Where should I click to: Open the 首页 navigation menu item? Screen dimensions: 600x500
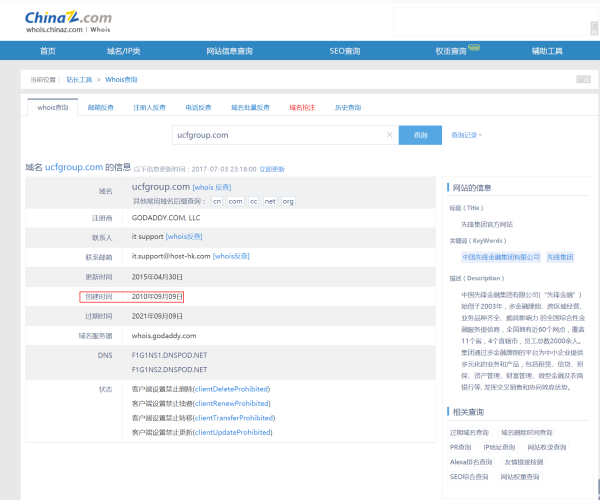pyautogui.click(x=48, y=51)
